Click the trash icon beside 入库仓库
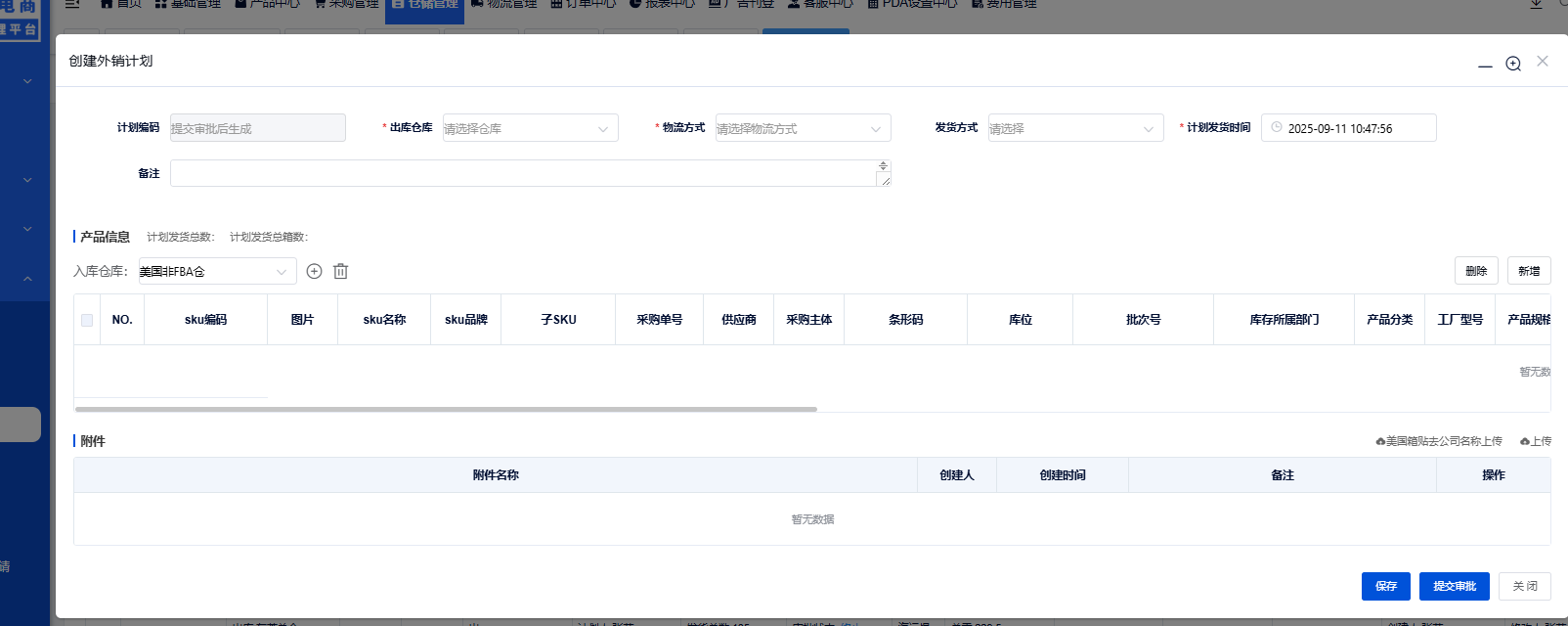The height and width of the screenshot is (626, 1568). pyautogui.click(x=340, y=271)
